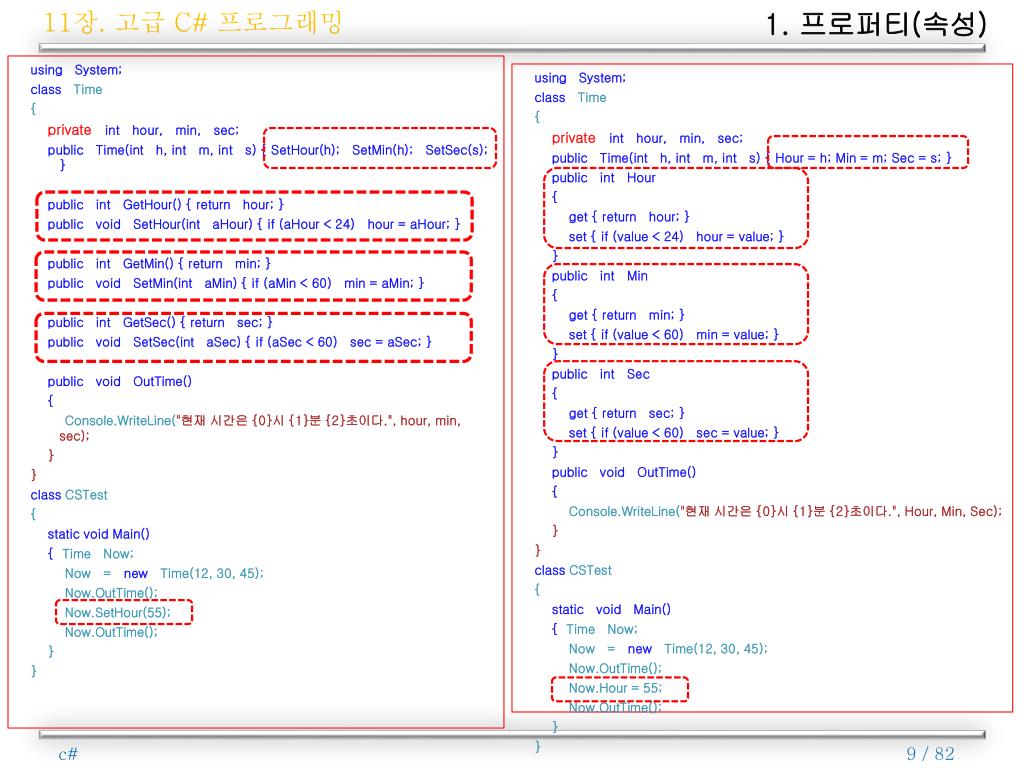Select the Console.WriteLine line ending "Hour, Min, Sec);"

(785, 511)
